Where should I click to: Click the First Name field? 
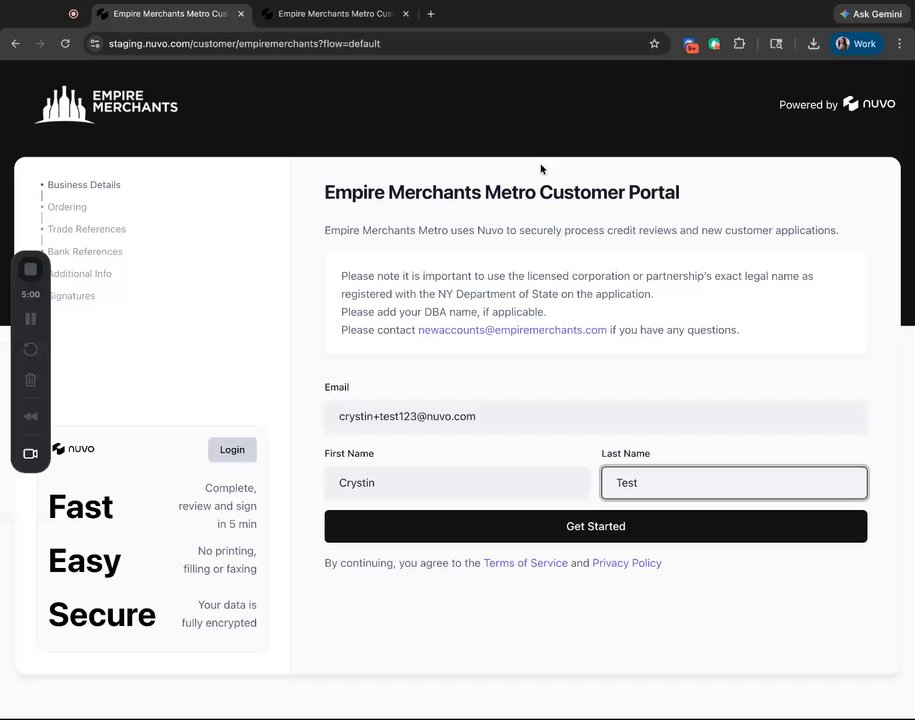(x=458, y=483)
